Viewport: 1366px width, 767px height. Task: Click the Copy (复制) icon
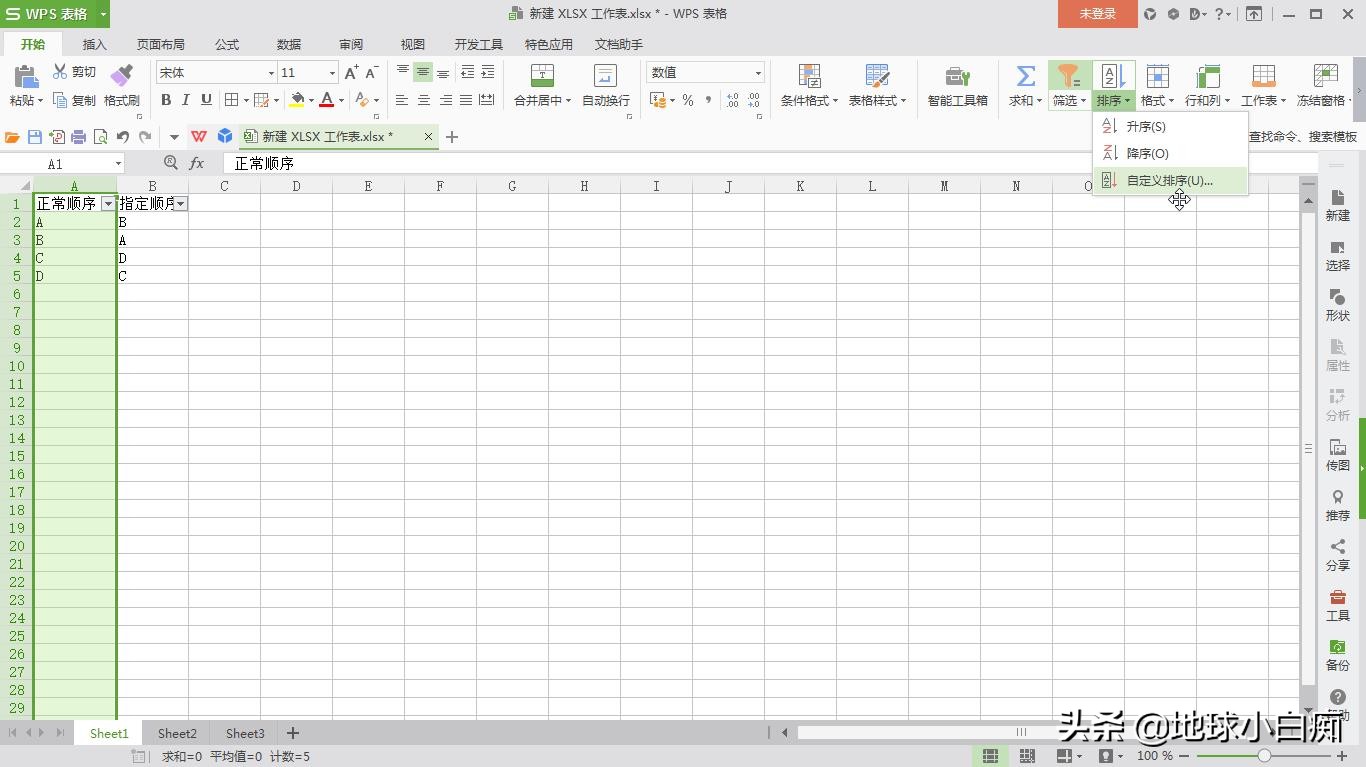[x=60, y=100]
